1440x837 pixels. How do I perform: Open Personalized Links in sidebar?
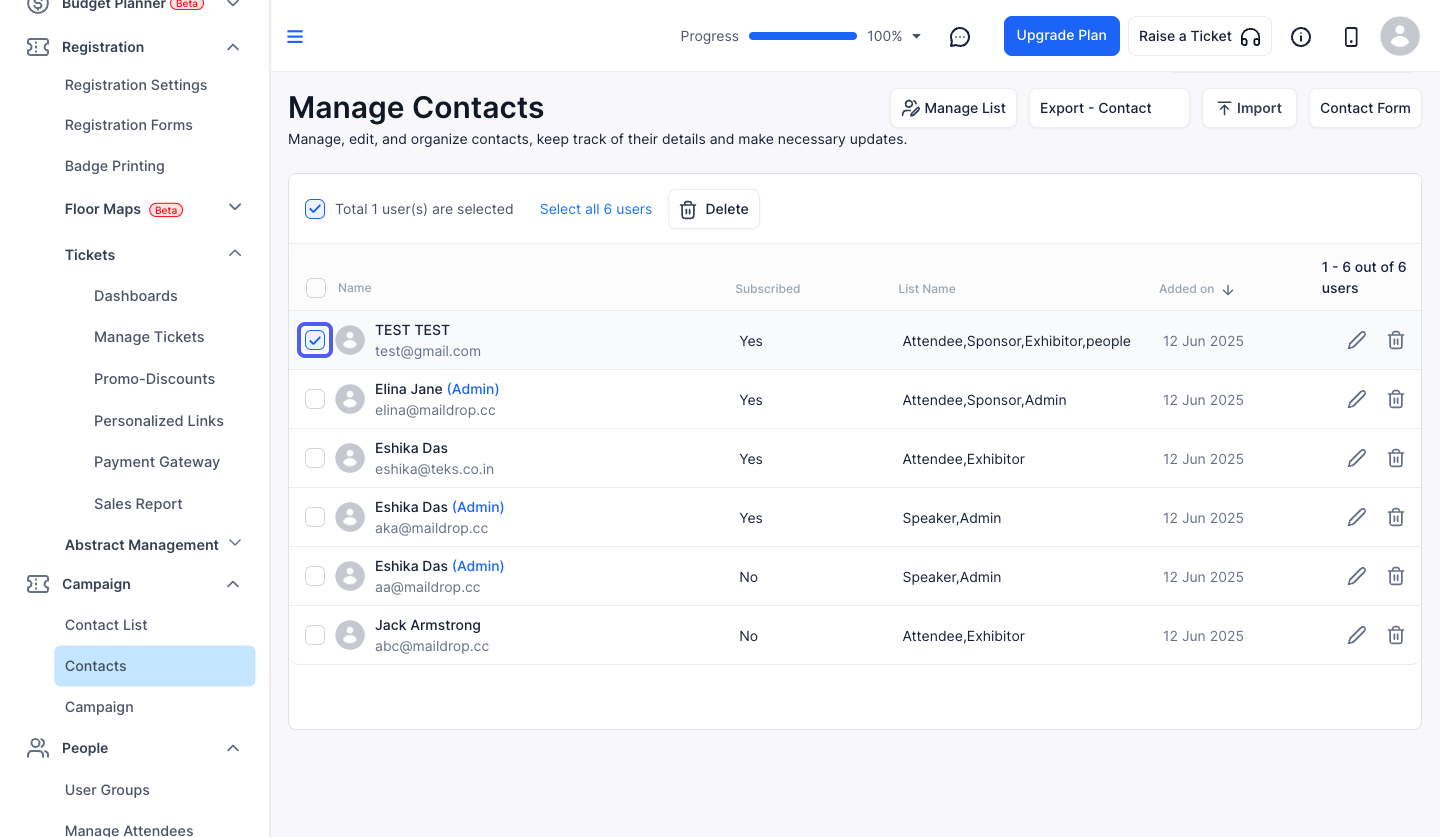click(159, 421)
